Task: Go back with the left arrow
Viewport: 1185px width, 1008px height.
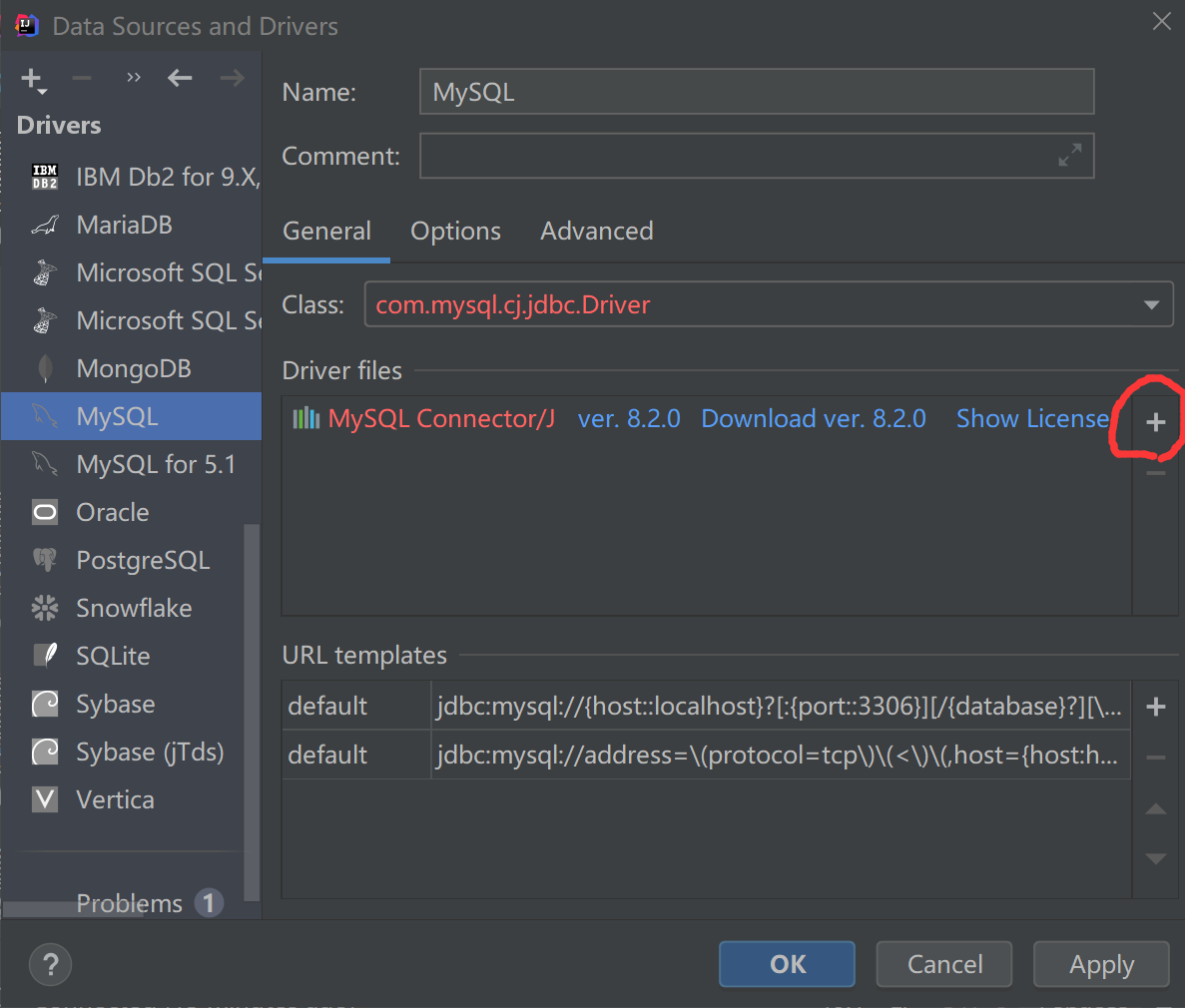Action: 179,78
